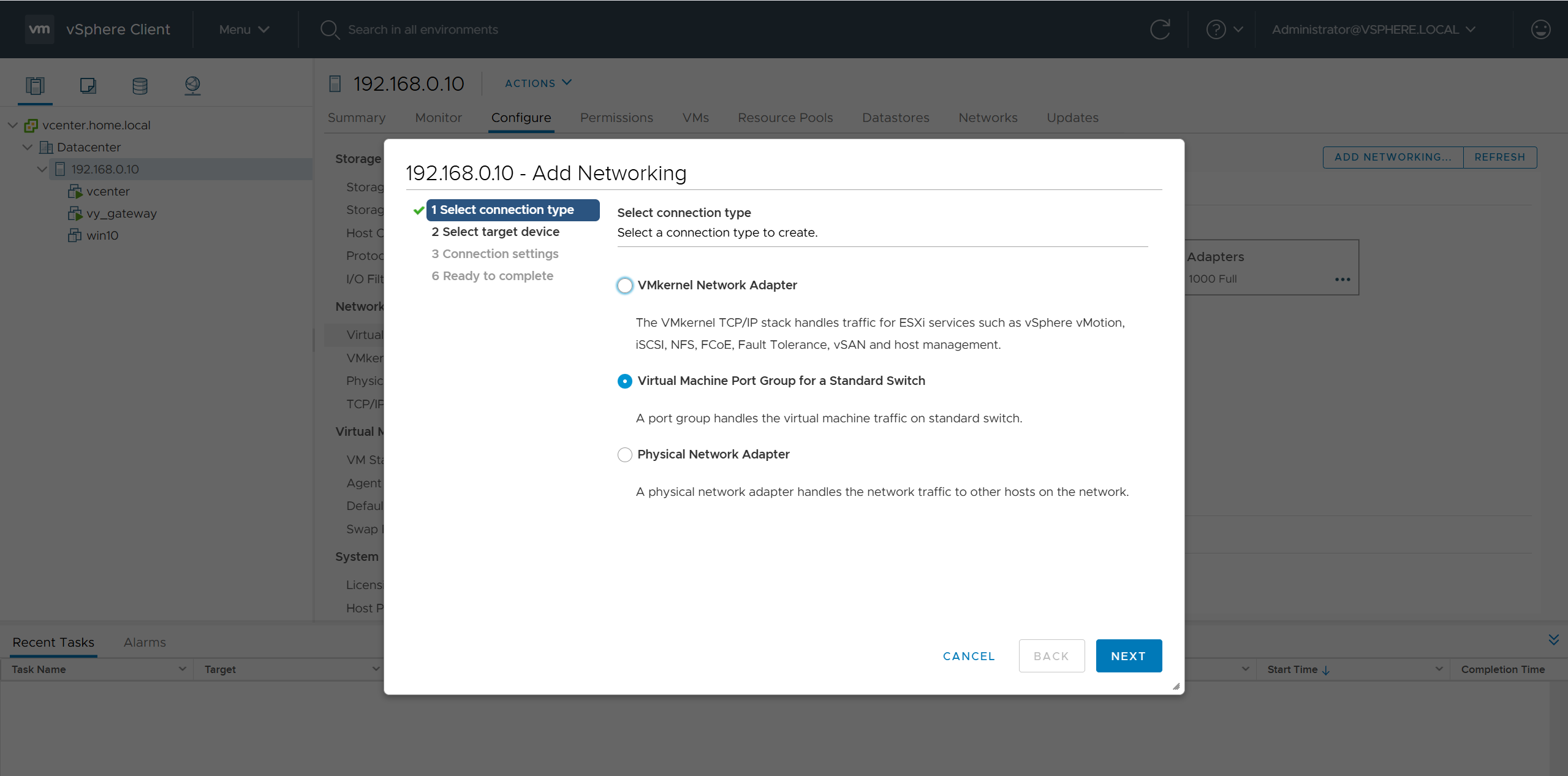Click the dialog resize handle corner
Image resolution: width=1568 pixels, height=776 pixels.
coord(1176,687)
